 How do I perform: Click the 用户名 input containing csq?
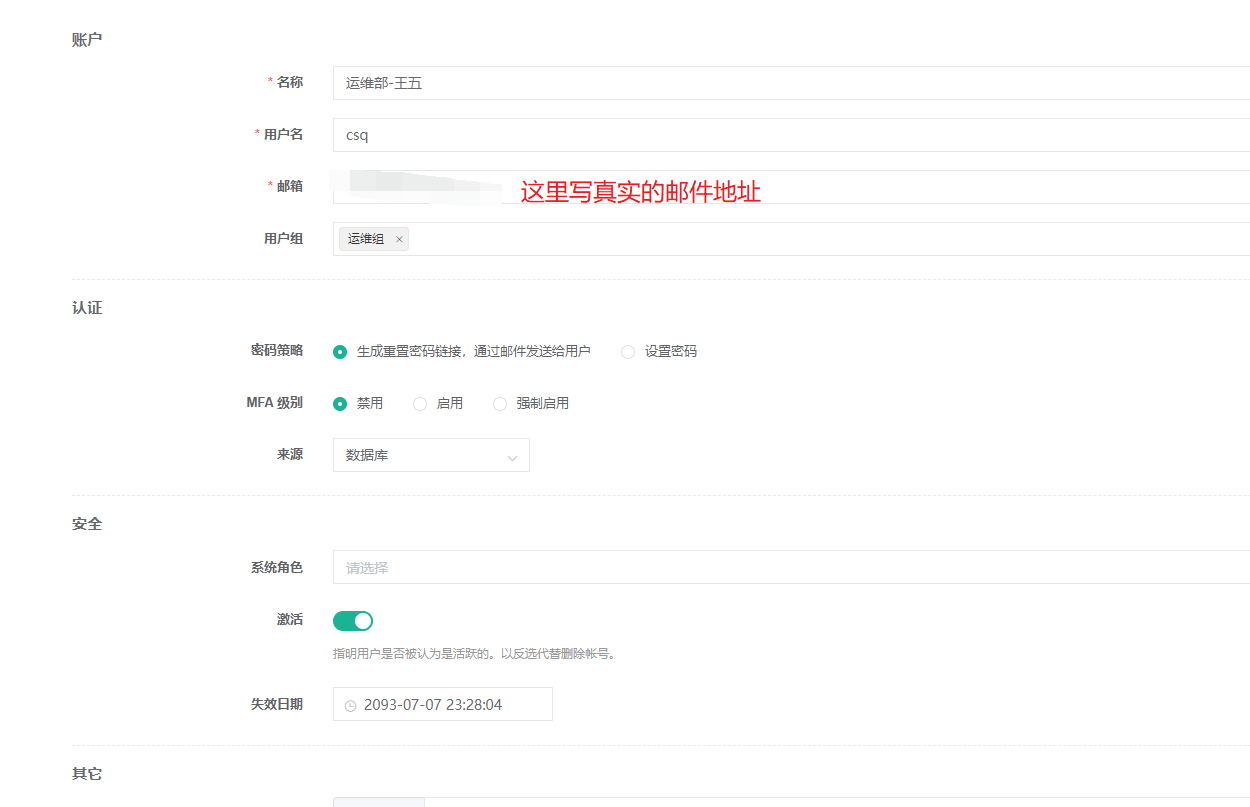click(791, 135)
